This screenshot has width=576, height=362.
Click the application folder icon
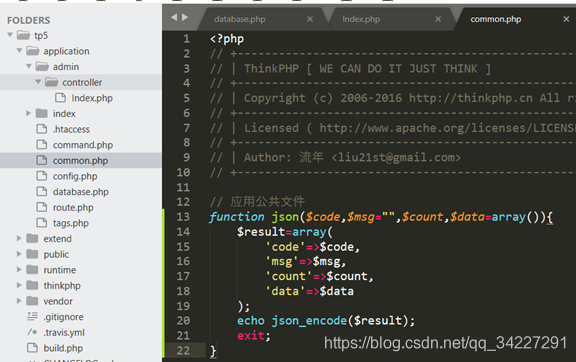click(x=33, y=51)
